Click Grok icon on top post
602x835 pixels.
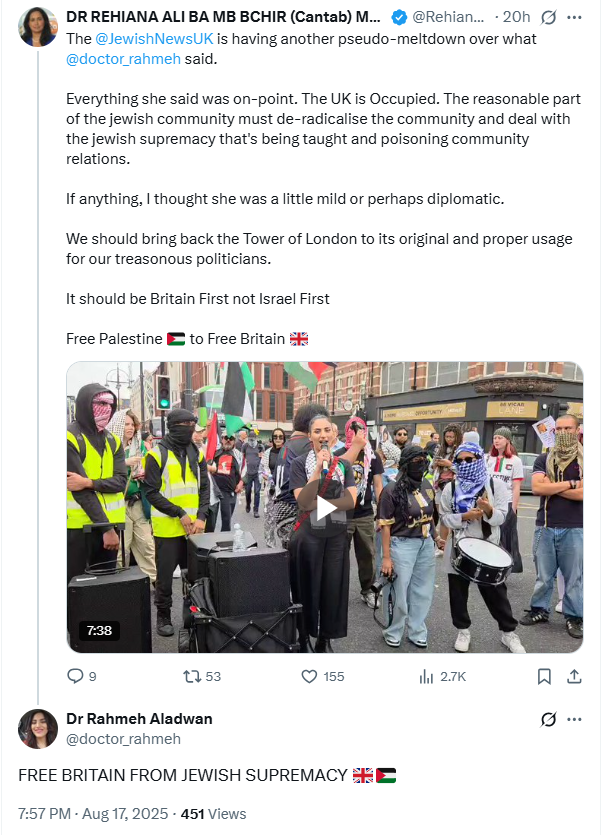[x=548, y=18]
